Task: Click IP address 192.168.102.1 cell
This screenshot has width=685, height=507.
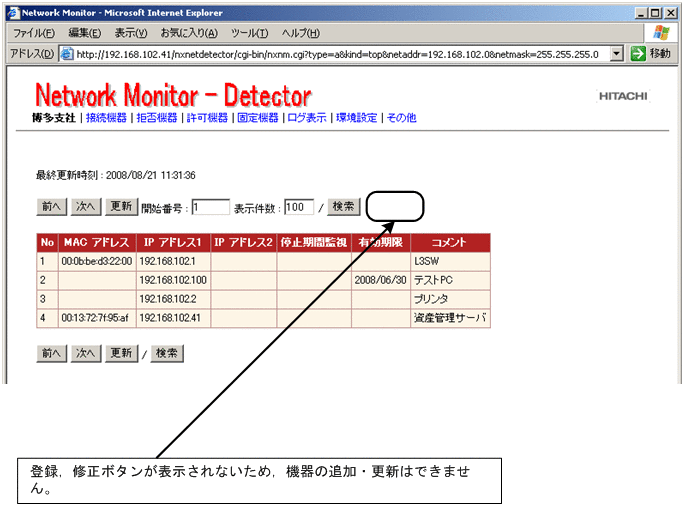Action: point(173,262)
